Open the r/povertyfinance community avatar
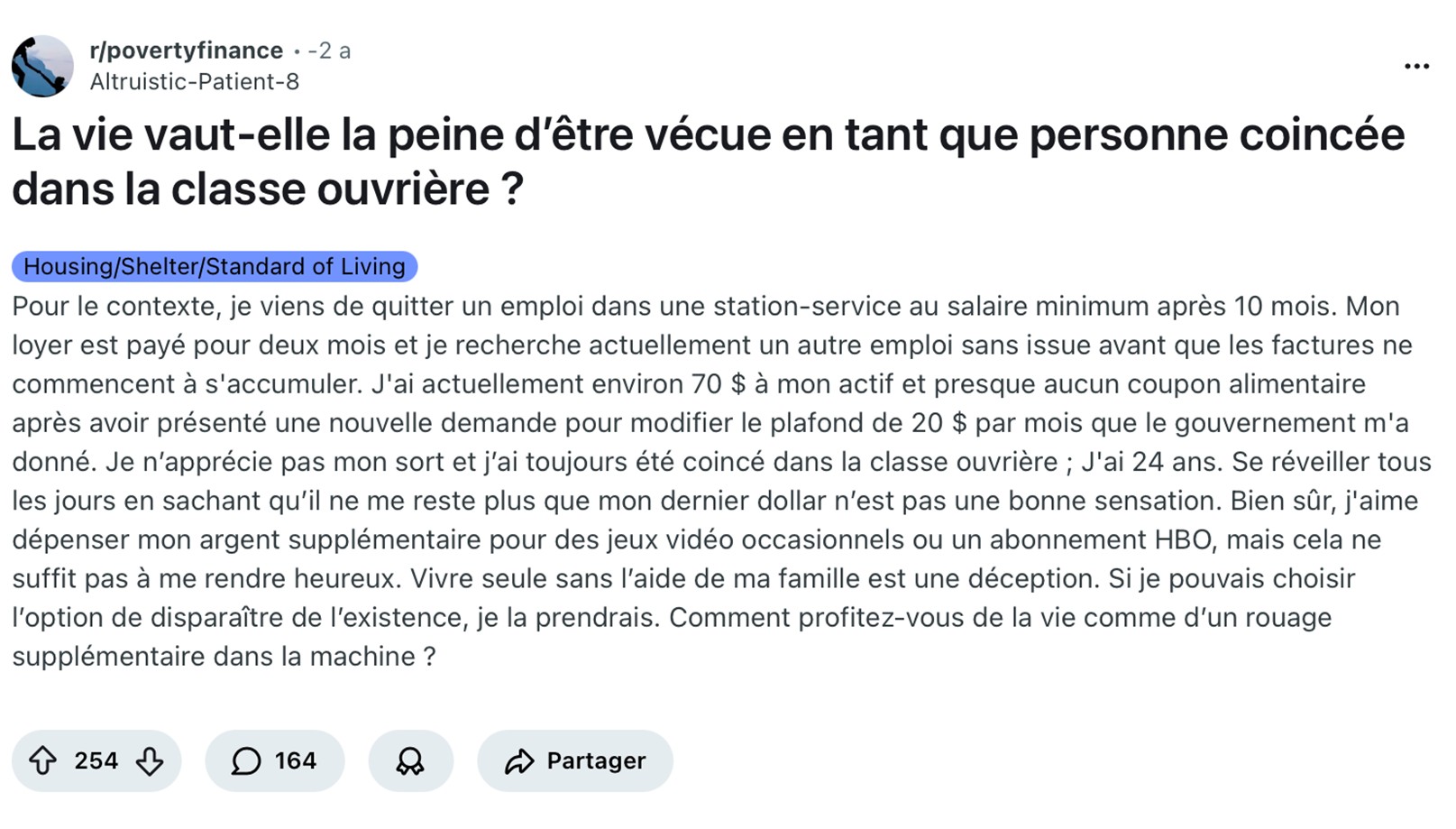Viewport: 1456px width, 829px height. 42,66
